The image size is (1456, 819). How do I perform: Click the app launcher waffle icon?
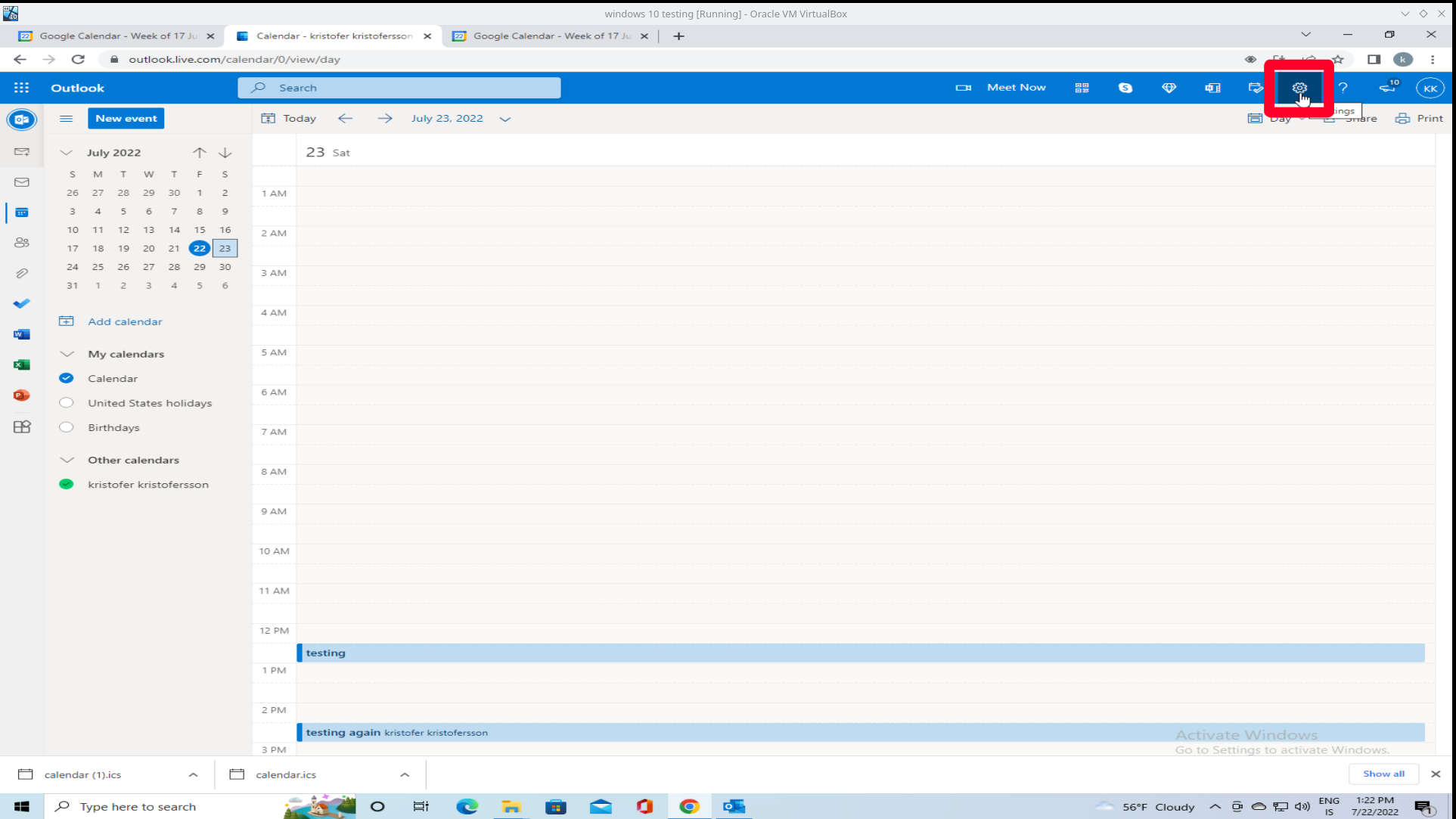[x=21, y=88]
